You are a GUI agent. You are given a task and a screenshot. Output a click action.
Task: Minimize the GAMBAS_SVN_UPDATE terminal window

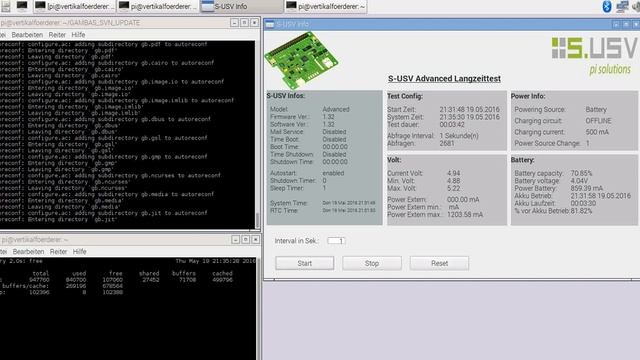(234, 23)
